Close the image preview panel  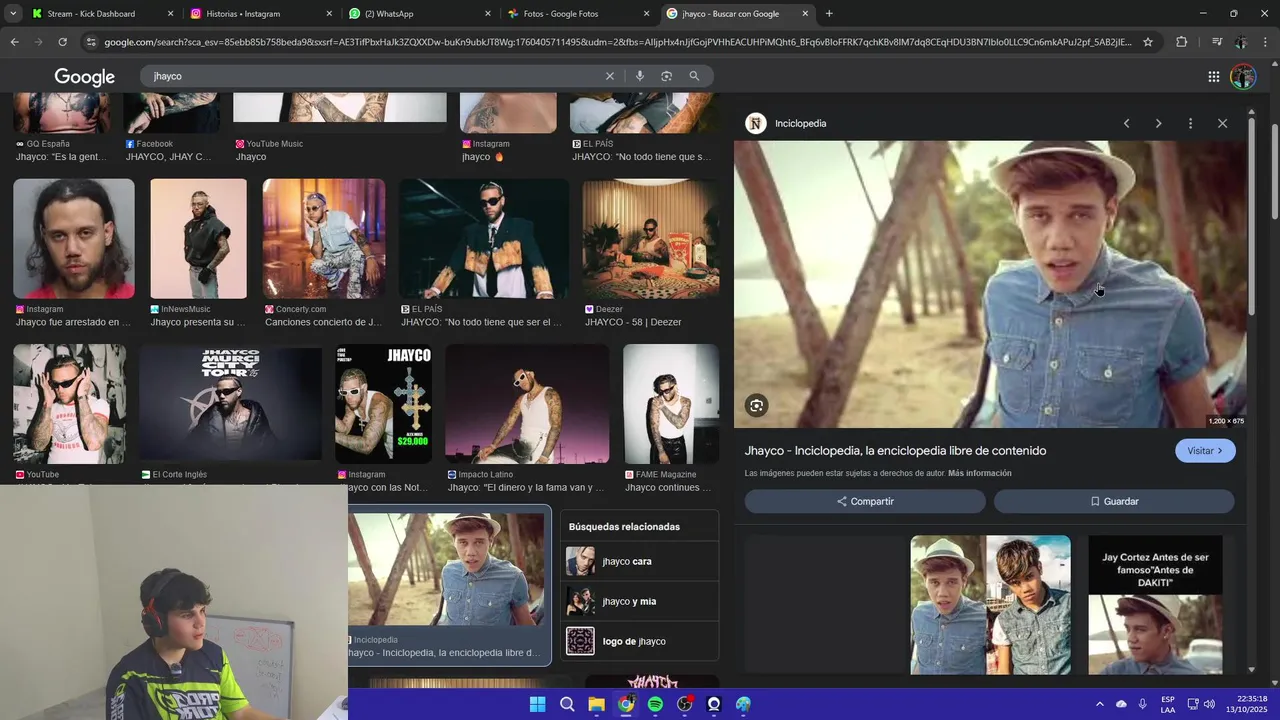(x=1222, y=124)
